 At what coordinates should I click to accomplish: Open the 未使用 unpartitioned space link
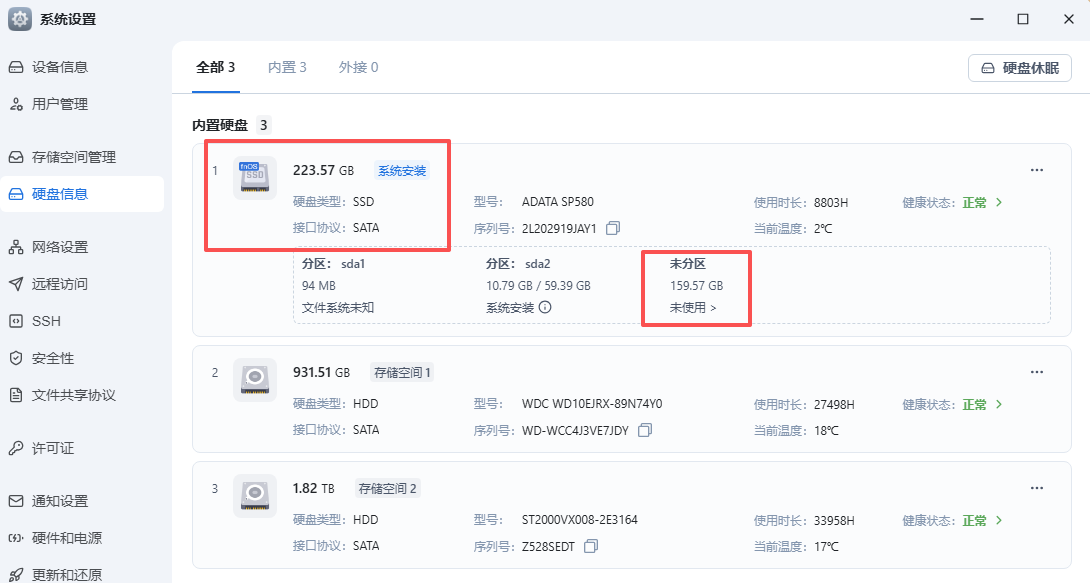693,308
